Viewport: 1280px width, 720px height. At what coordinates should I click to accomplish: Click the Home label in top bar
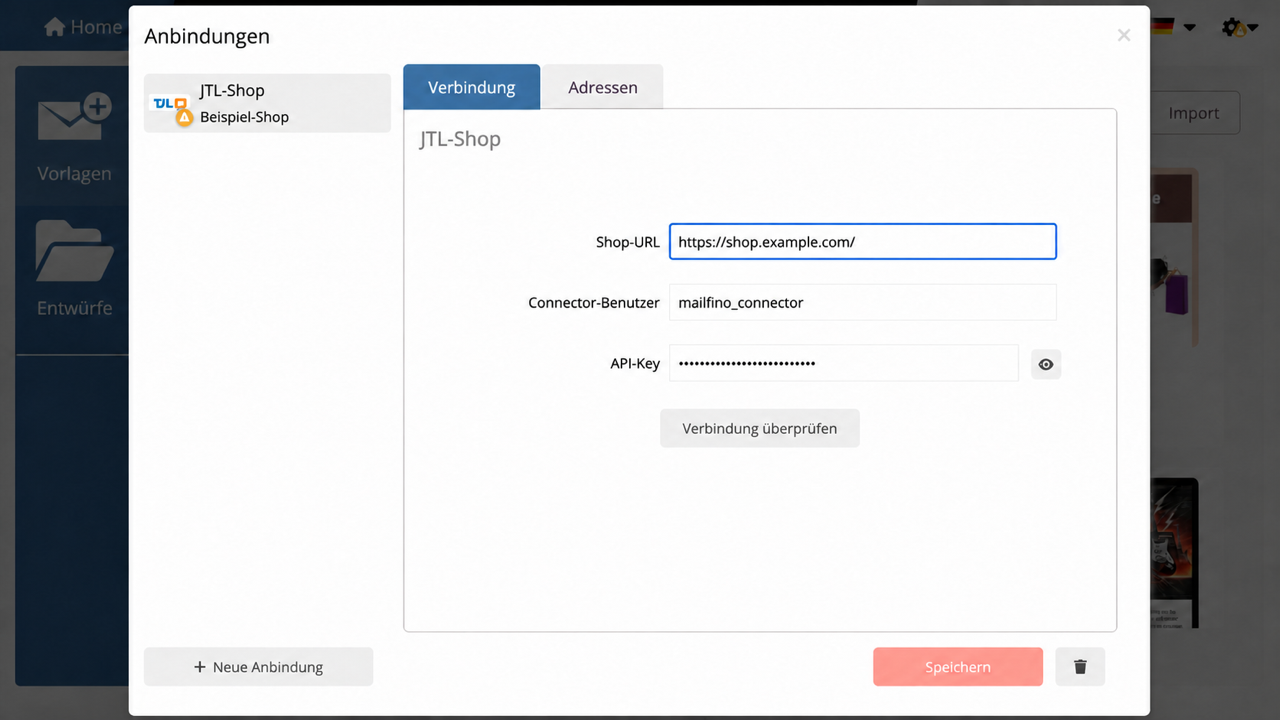pyautogui.click(x=96, y=27)
